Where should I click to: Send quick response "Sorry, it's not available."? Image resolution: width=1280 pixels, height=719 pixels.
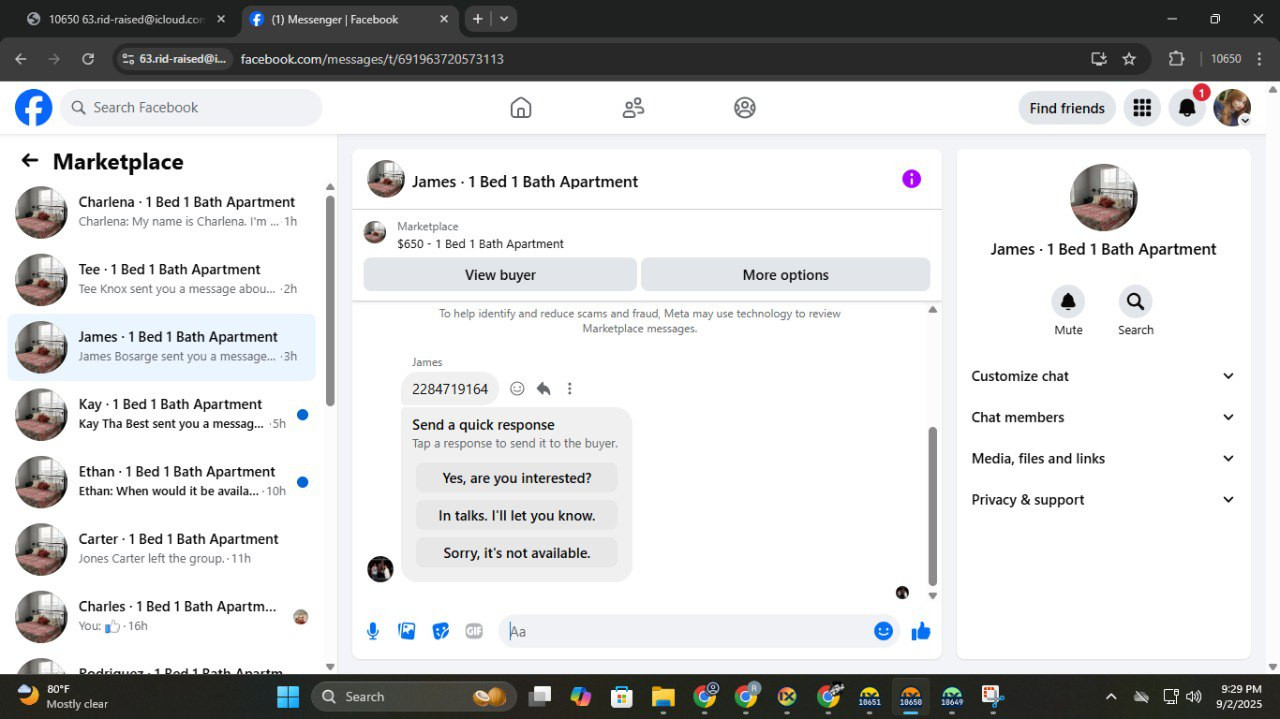pyautogui.click(x=517, y=553)
